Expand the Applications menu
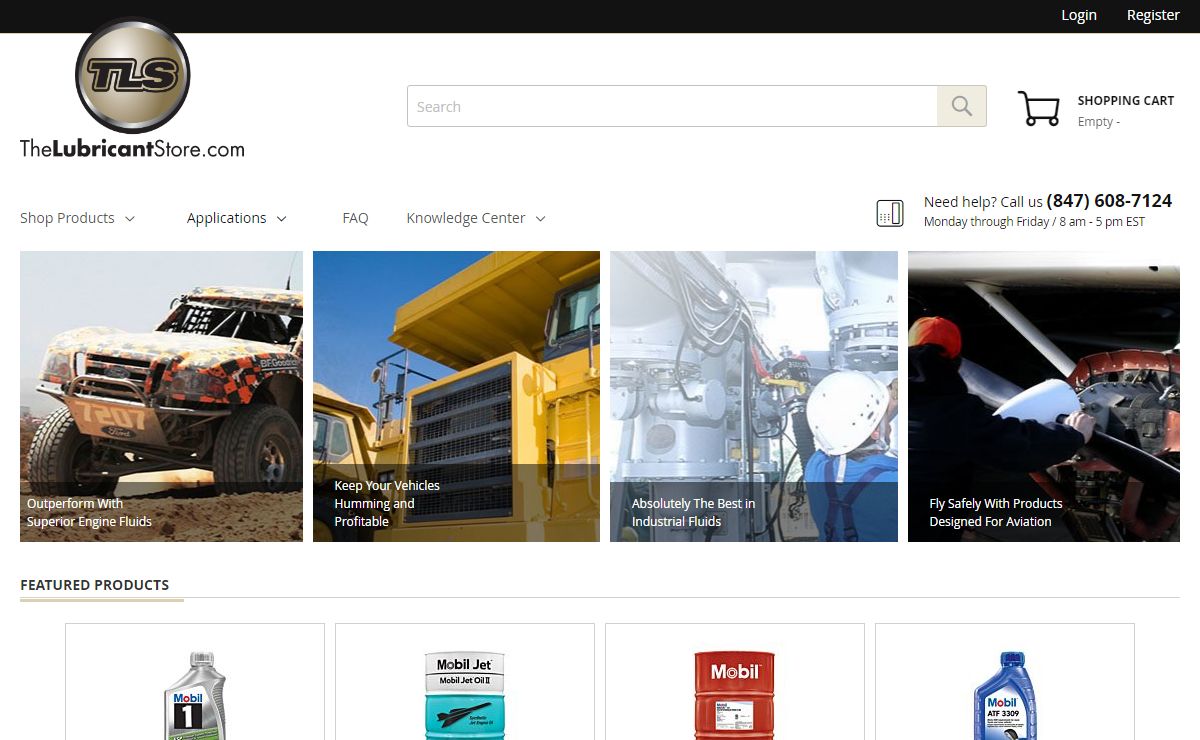The image size is (1200, 740). tap(237, 218)
